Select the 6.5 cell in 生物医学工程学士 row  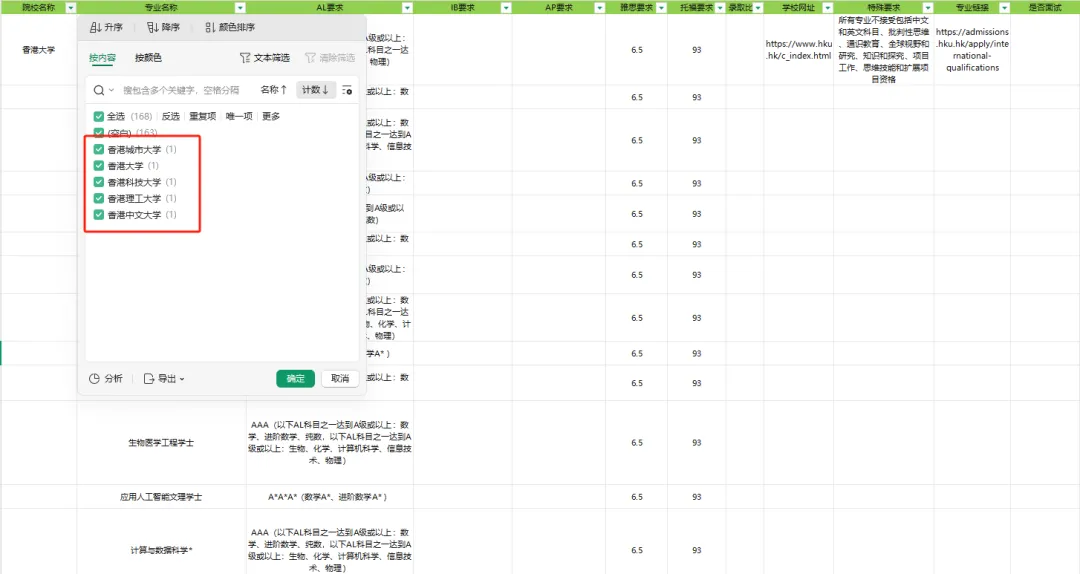pyautogui.click(x=636, y=442)
